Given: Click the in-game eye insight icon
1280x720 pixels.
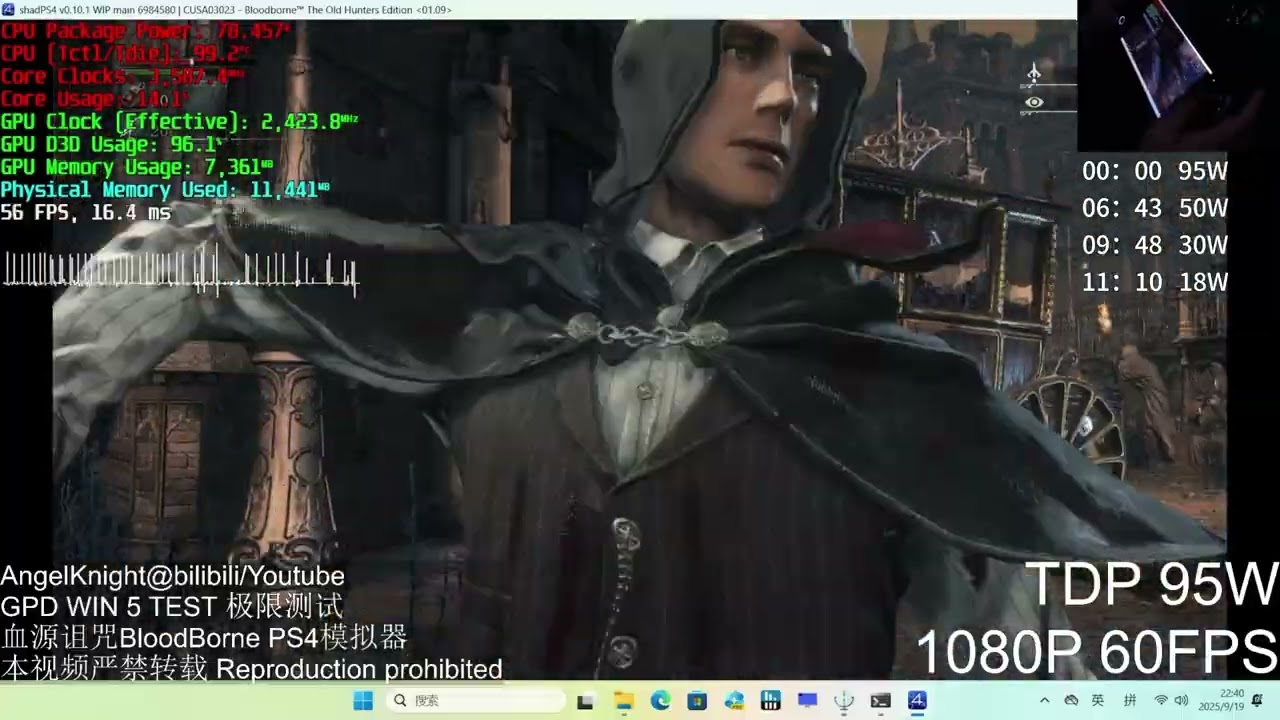Looking at the screenshot, I should tap(1034, 102).
